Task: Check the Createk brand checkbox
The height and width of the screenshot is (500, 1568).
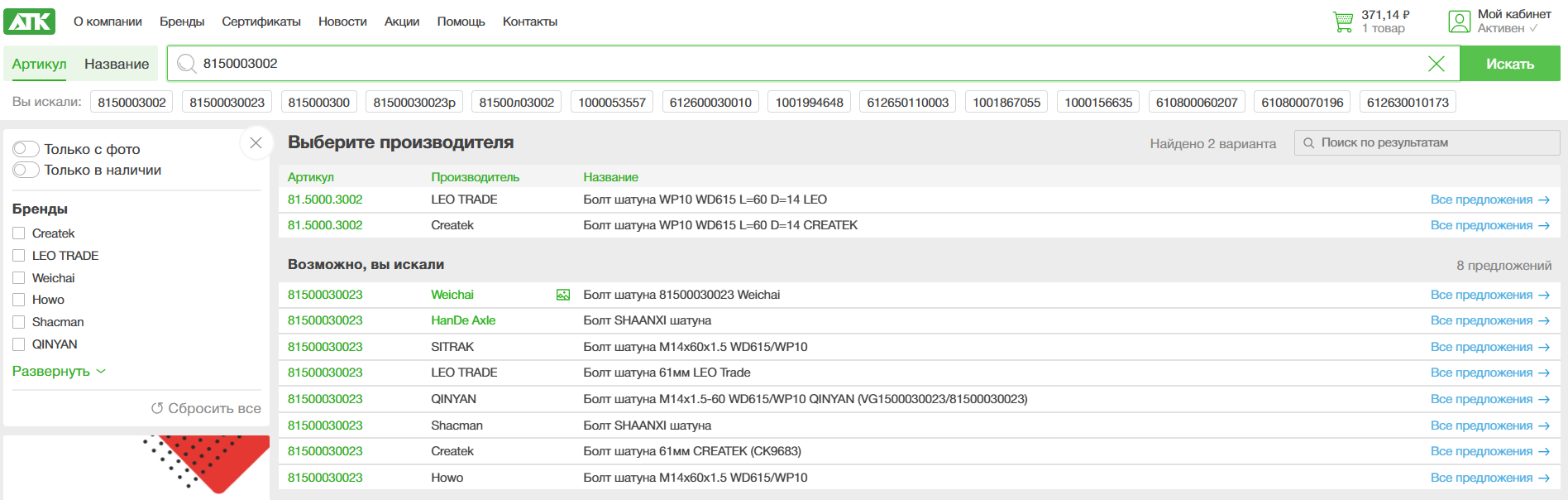Action: click(x=19, y=233)
